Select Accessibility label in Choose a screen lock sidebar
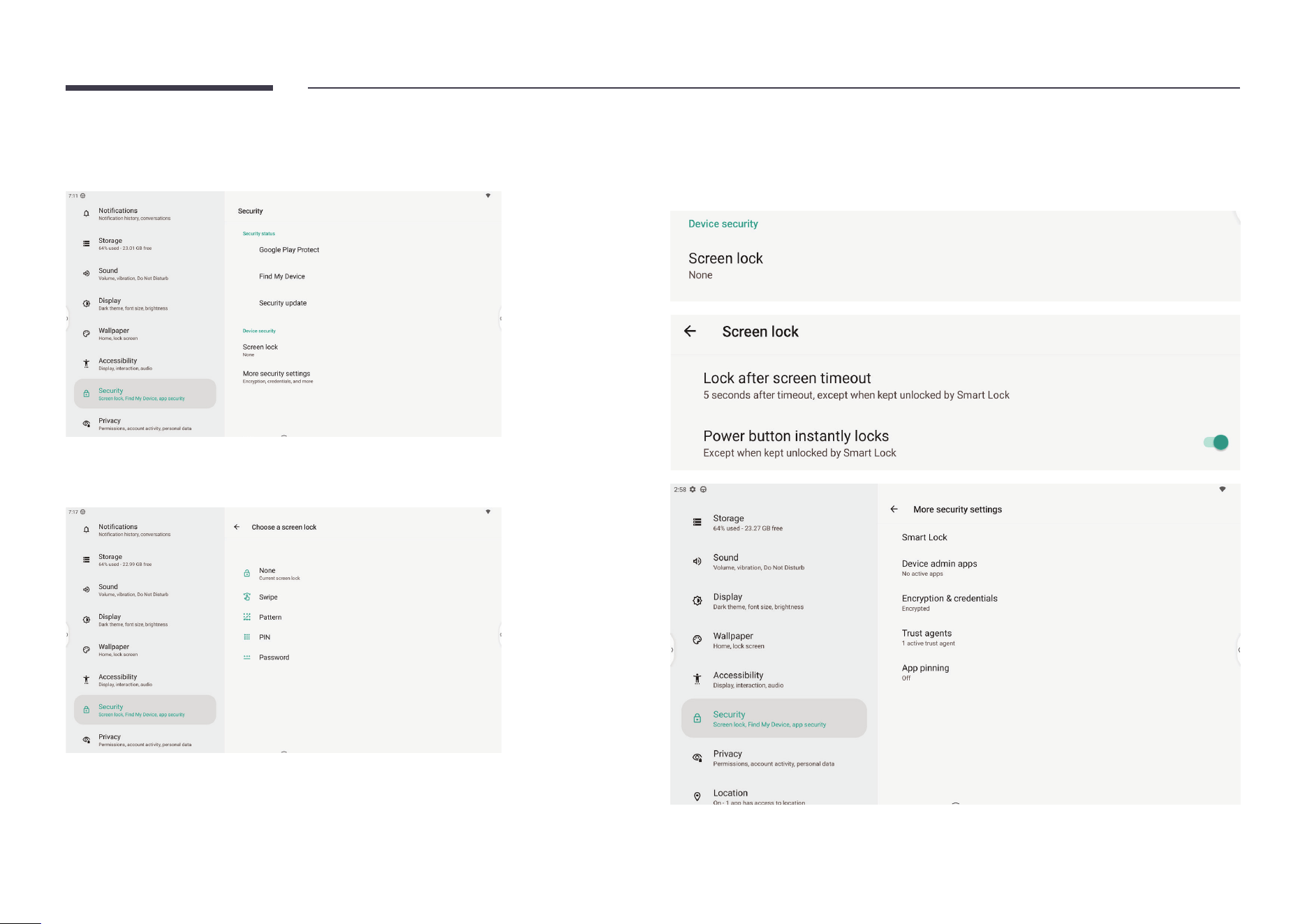This screenshot has height=924, width=1307. click(x=117, y=677)
